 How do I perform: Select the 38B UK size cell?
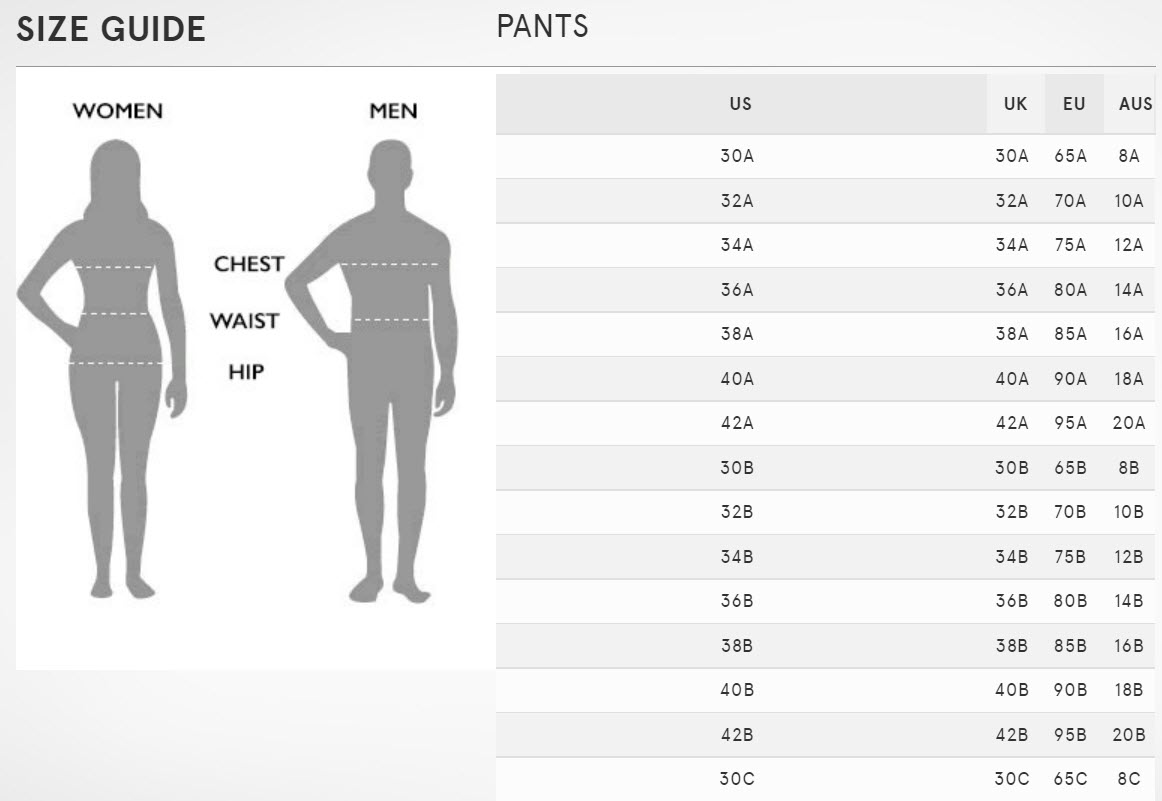(x=1011, y=646)
